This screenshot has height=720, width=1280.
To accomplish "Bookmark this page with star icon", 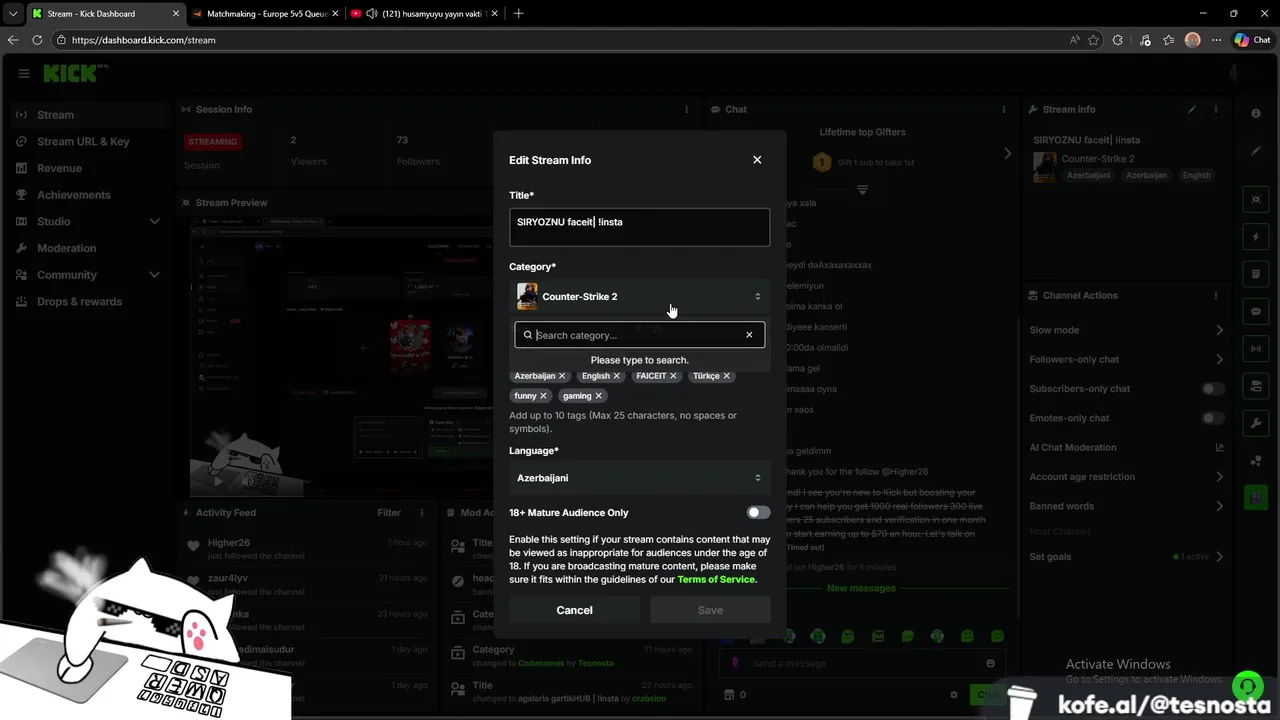I will pyautogui.click(x=1093, y=40).
